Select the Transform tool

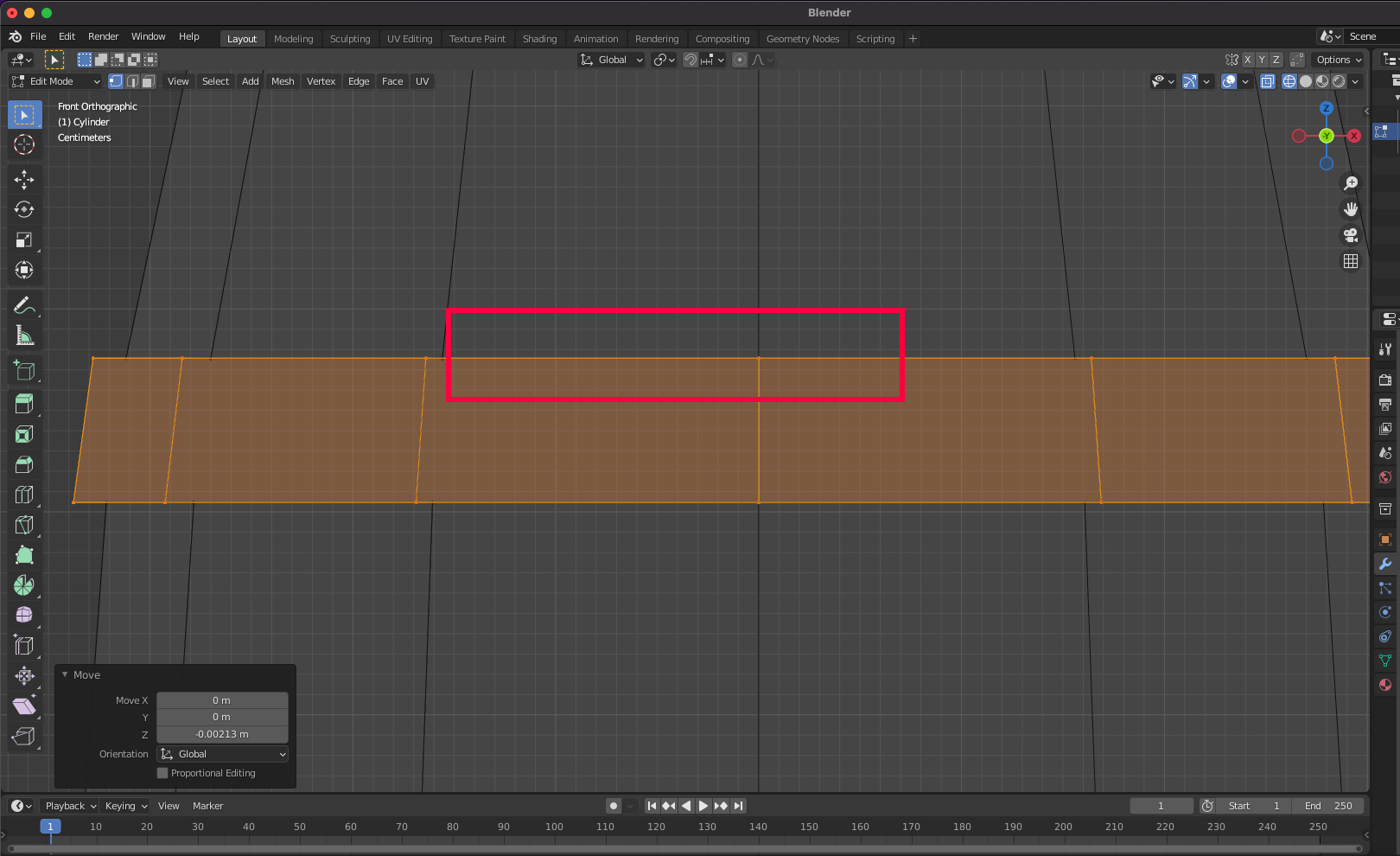coord(24,270)
